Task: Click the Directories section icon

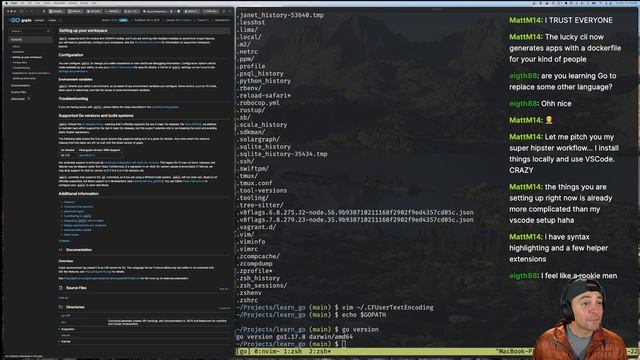Action: [x=61, y=307]
